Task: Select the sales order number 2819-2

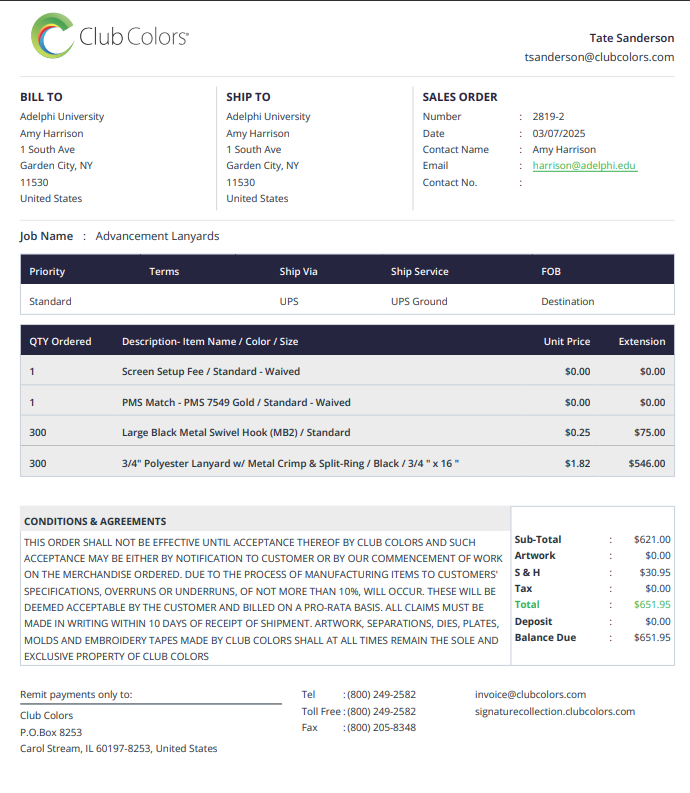Action: point(548,116)
